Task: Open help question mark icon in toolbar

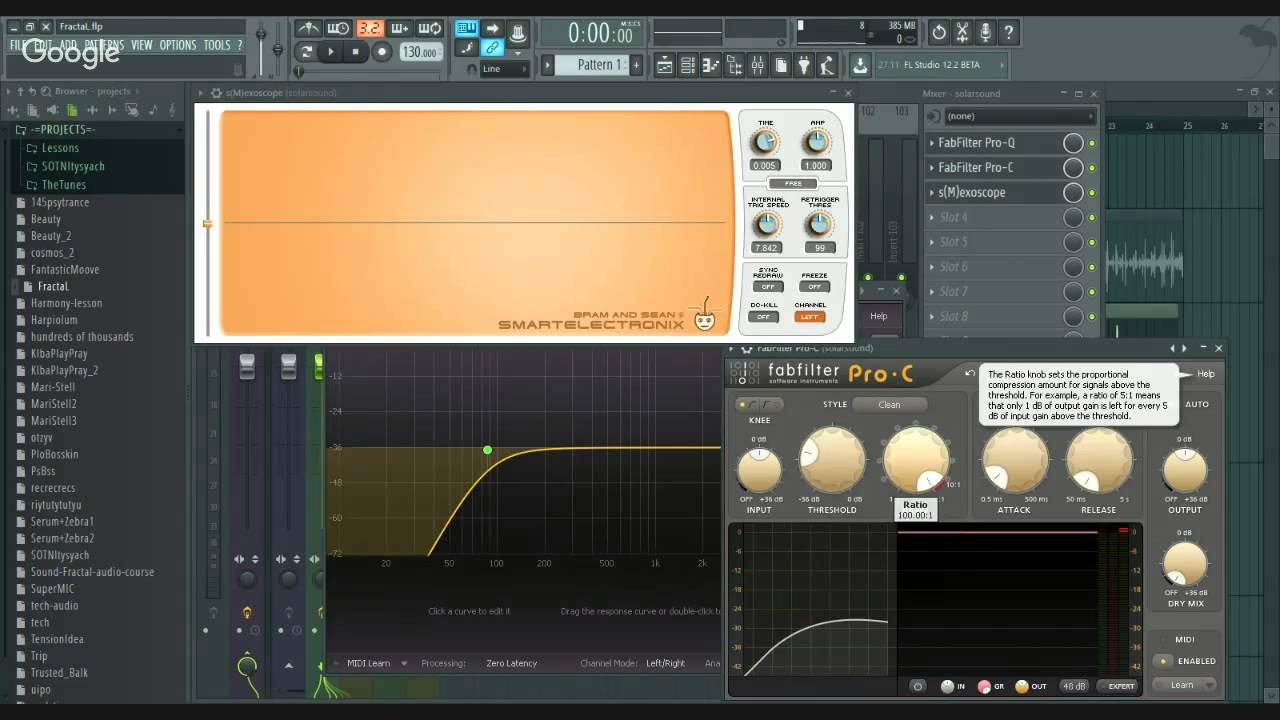Action: click(1008, 33)
